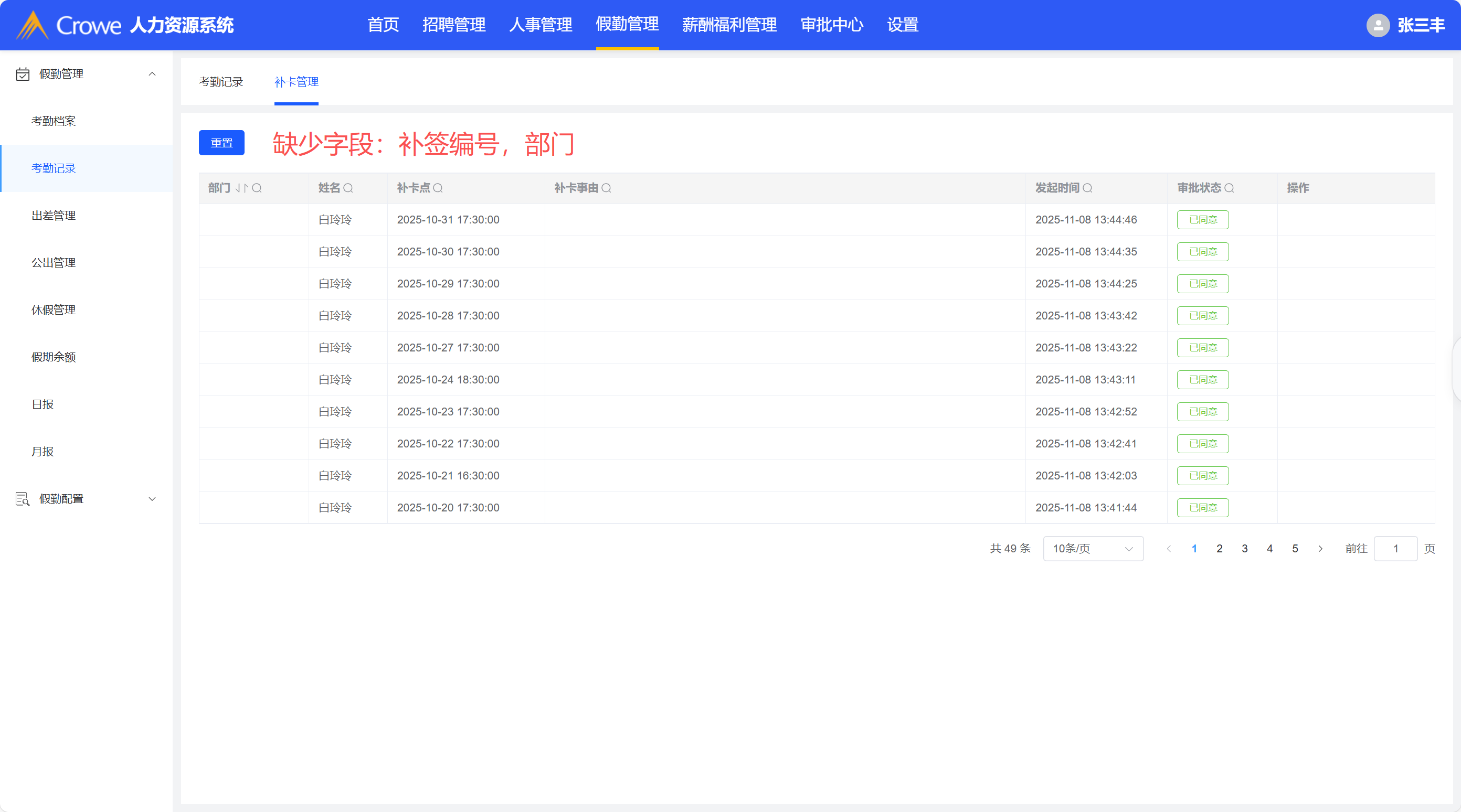Click the Crowe logo icon
This screenshot has width=1461, height=812.
pos(32,25)
